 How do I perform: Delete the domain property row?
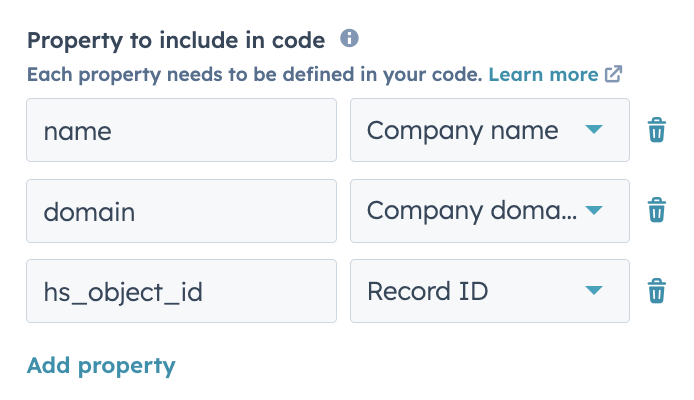coord(656,210)
